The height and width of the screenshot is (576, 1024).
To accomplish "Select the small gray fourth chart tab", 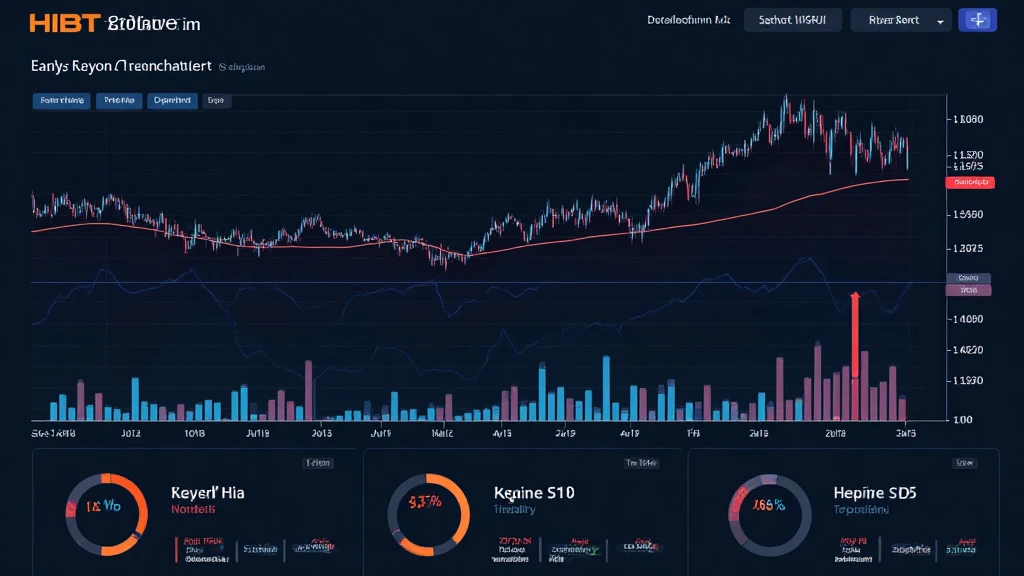I will pyautogui.click(x=215, y=100).
